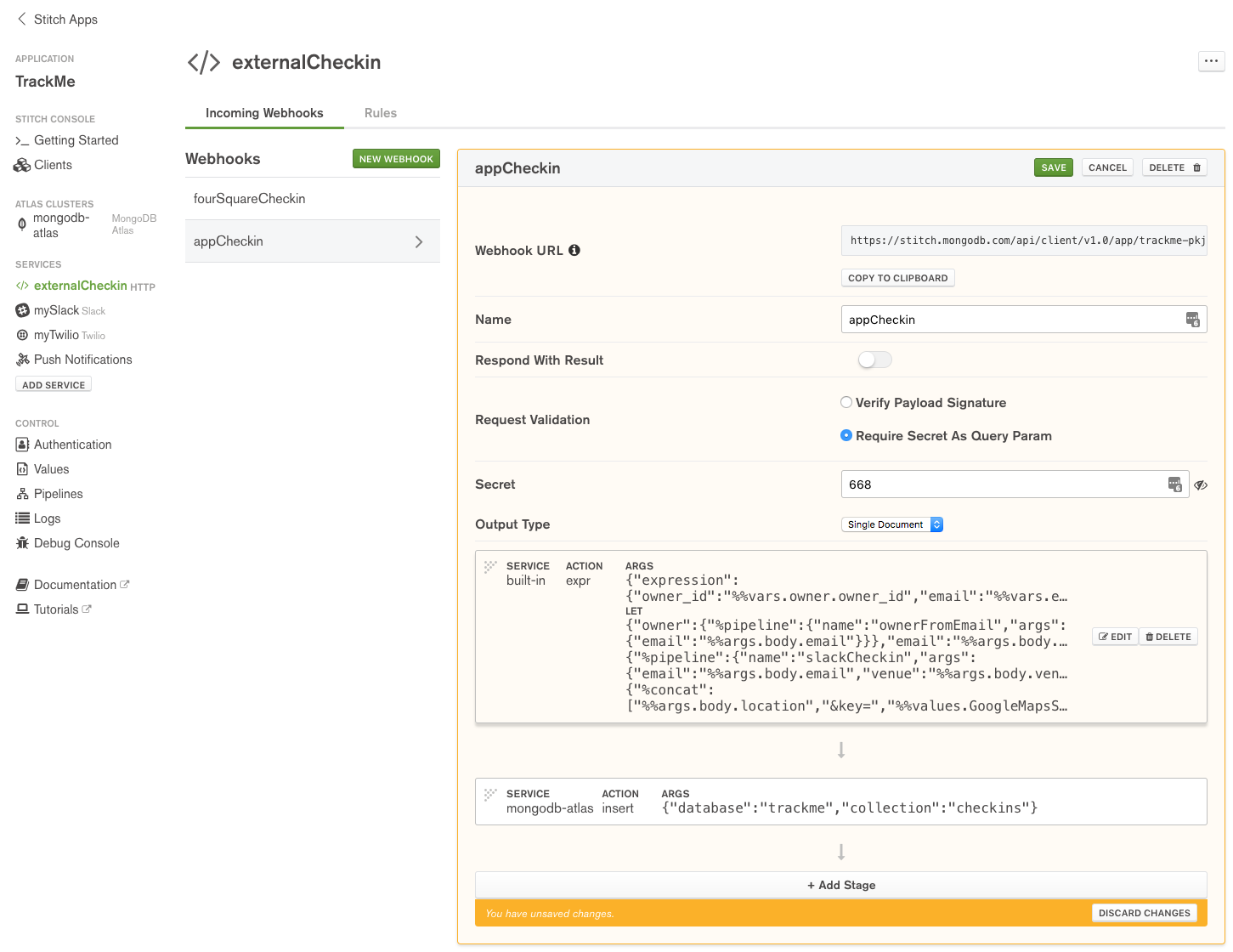Open the Push Notifications service
The image size is (1233, 952).
[x=82, y=360]
